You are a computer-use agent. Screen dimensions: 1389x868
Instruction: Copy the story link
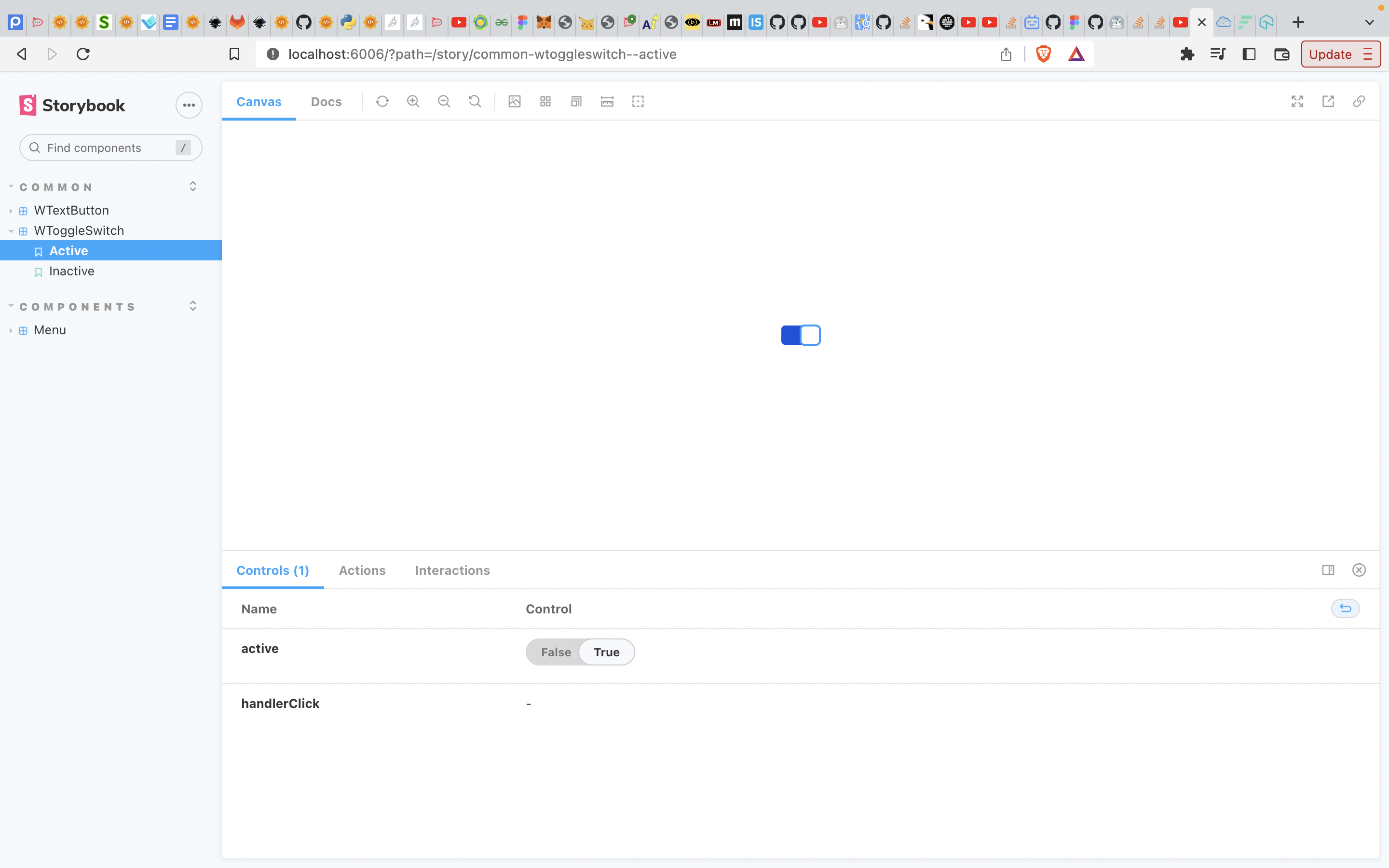[1359, 101]
